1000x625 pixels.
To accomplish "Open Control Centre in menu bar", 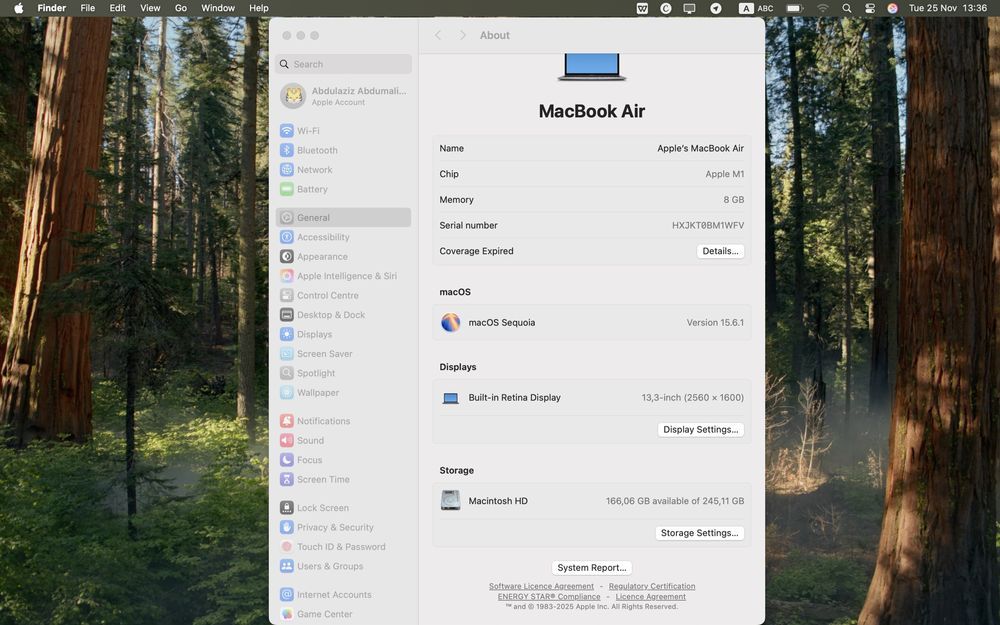I will pos(870,8).
